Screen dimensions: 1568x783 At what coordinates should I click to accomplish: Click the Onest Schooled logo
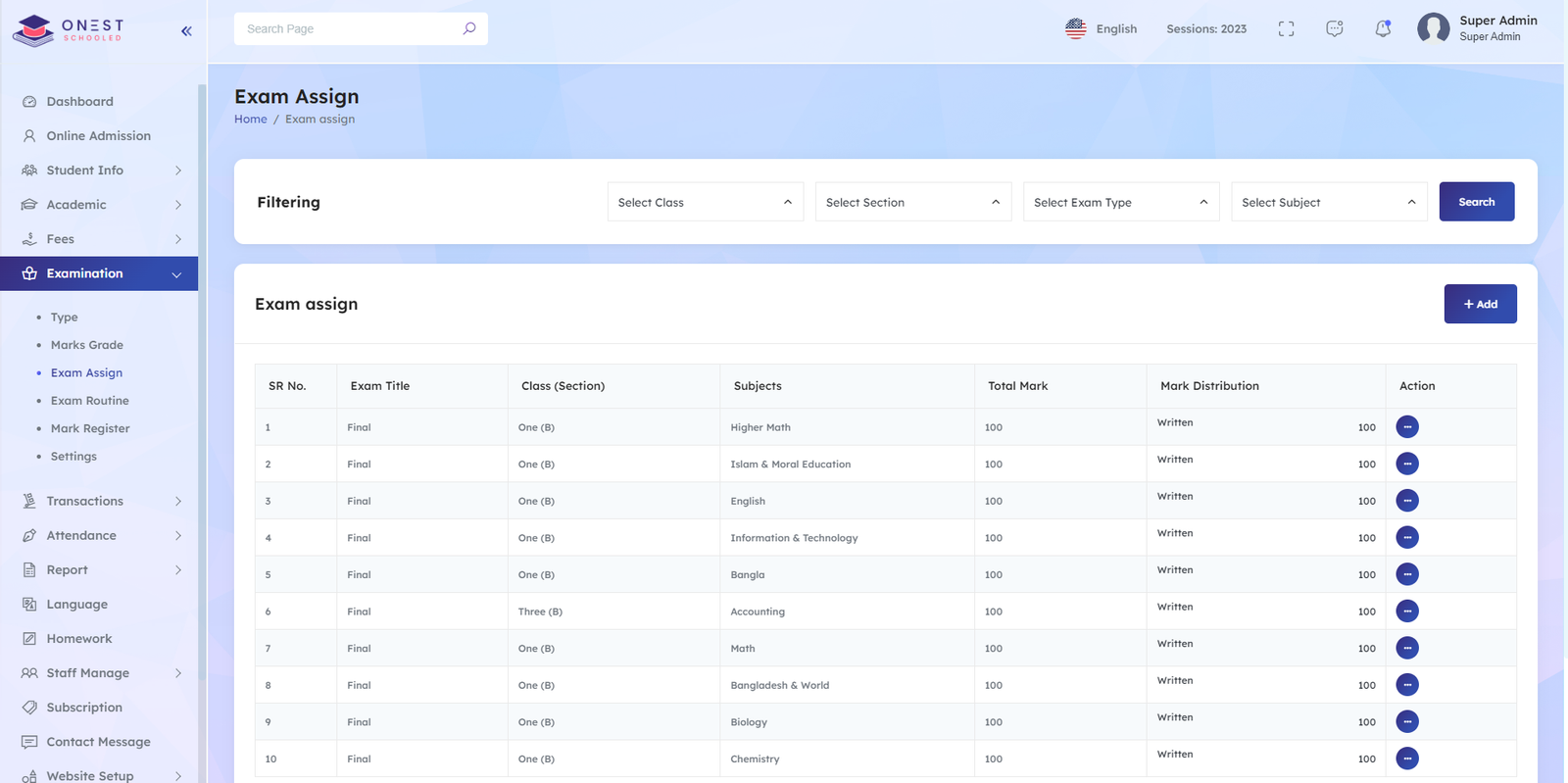point(68,30)
